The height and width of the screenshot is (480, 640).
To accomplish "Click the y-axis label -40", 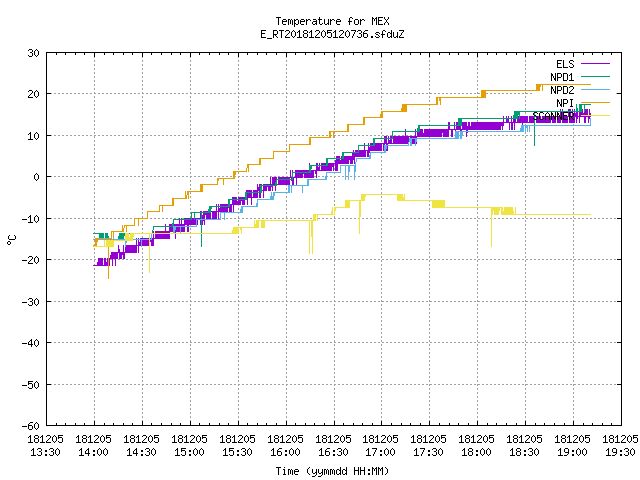I will point(31,343).
